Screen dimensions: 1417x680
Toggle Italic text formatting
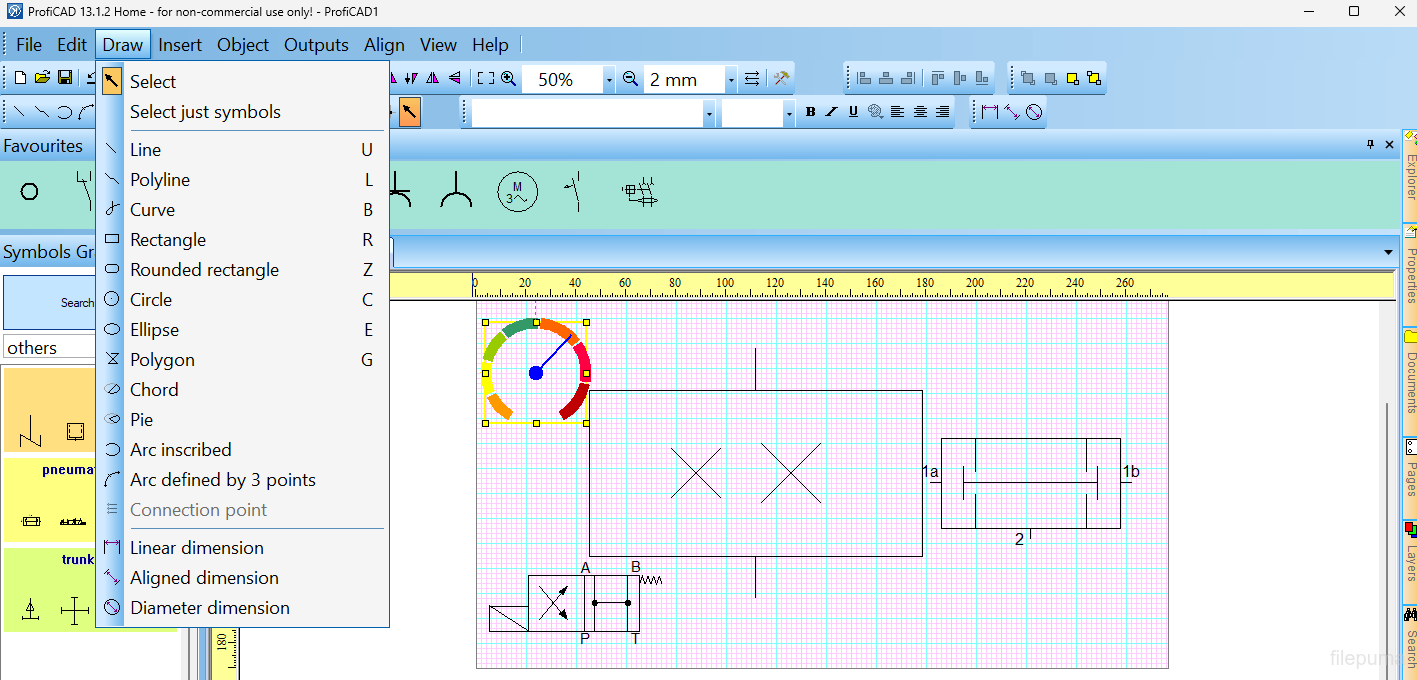click(831, 113)
